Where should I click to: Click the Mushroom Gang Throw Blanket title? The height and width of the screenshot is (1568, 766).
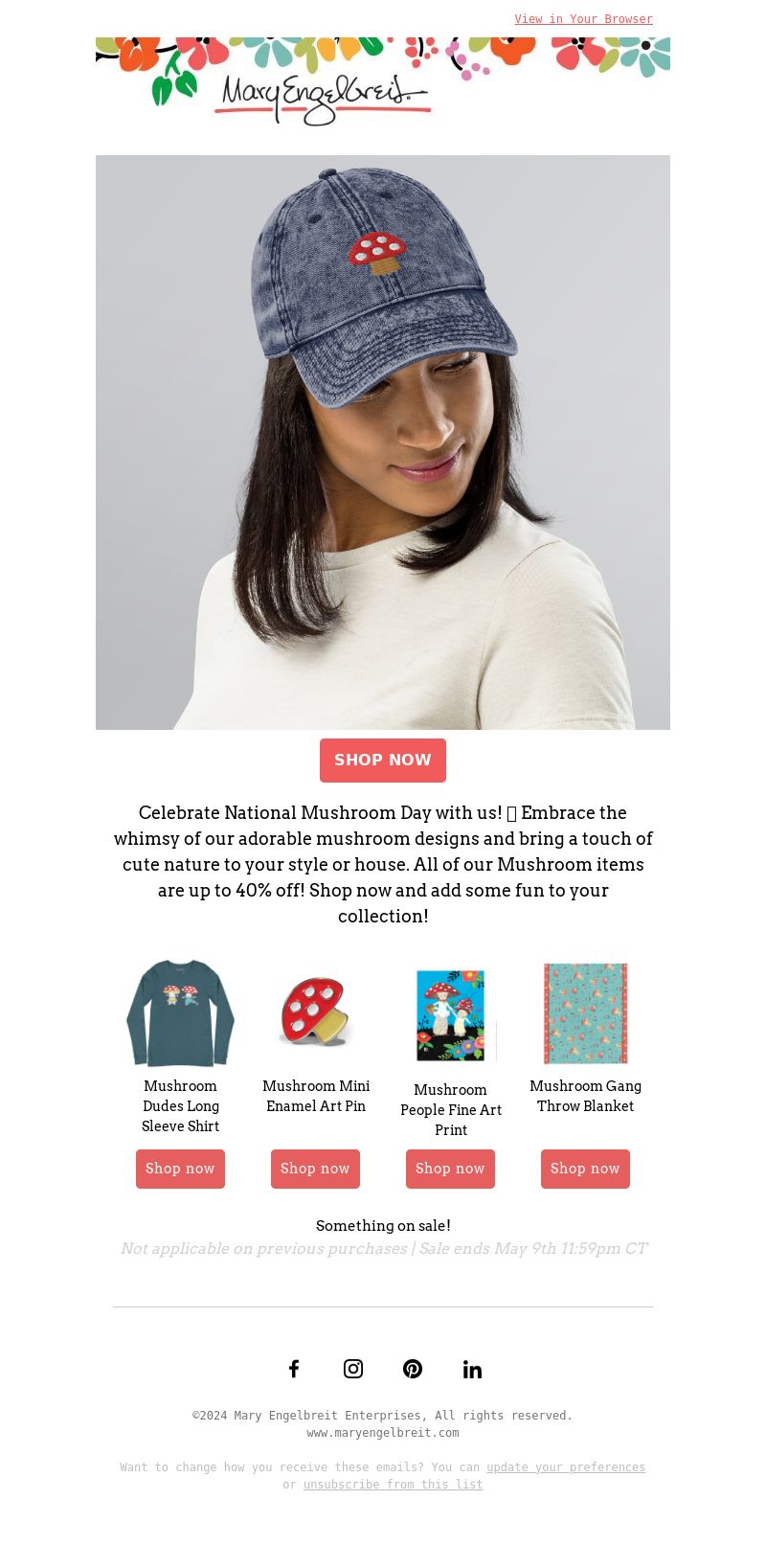point(586,1096)
